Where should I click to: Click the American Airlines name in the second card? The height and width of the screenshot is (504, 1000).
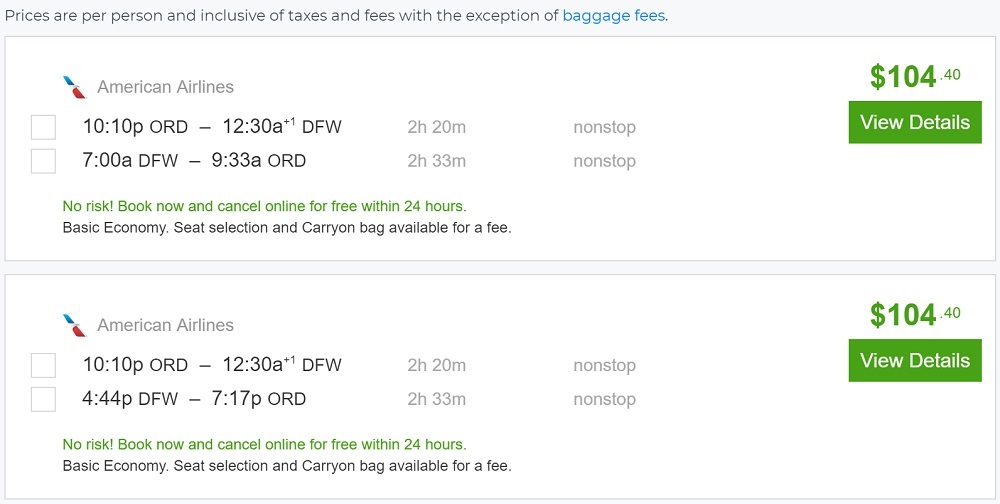[165, 326]
